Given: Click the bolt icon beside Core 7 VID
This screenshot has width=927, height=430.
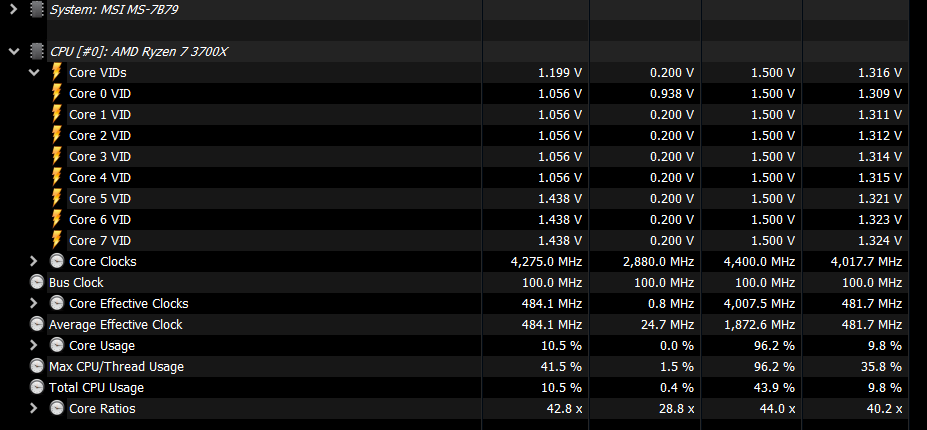Looking at the screenshot, I should coord(57,240).
